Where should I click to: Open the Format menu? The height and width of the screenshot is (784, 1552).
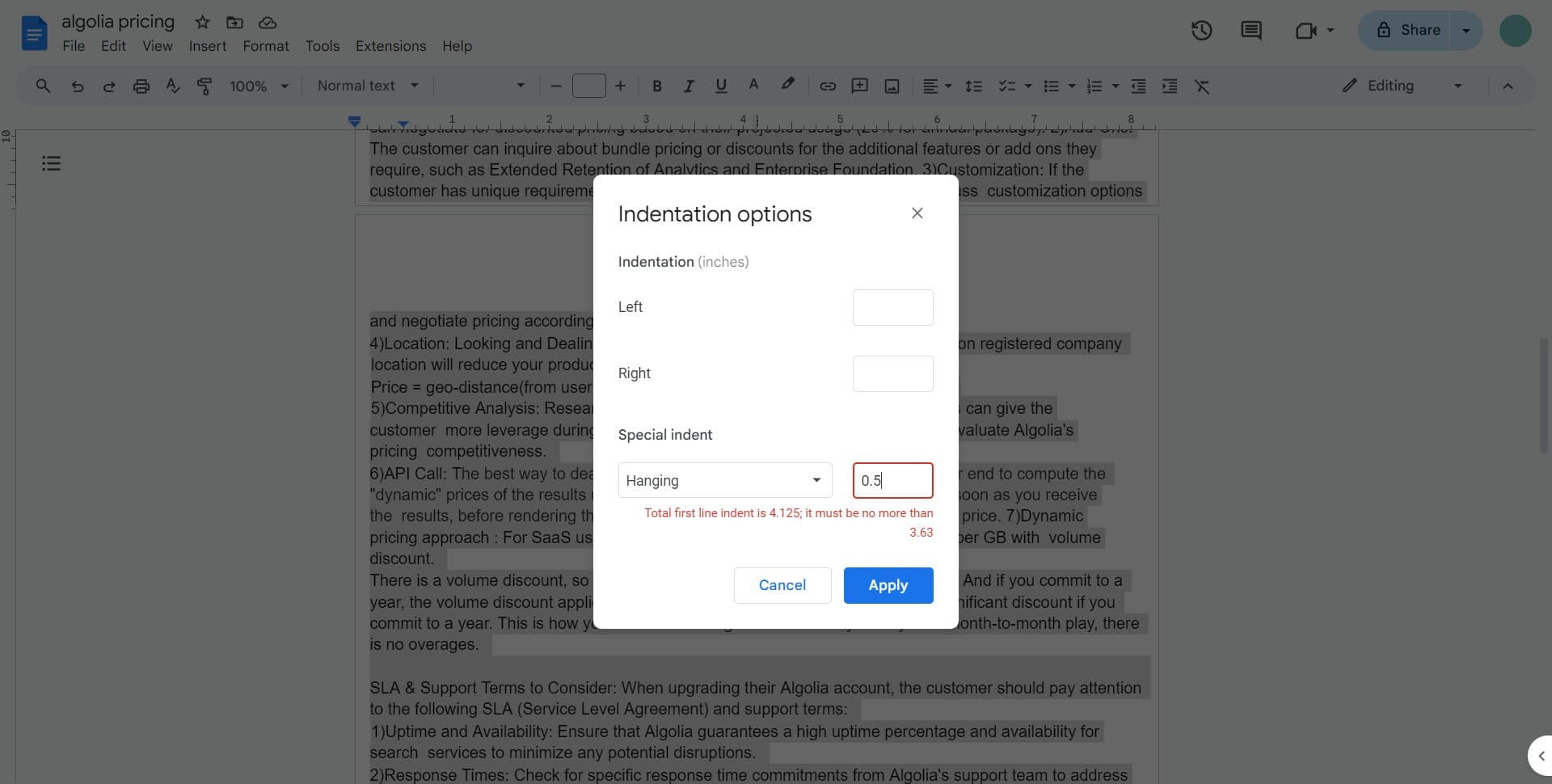tap(265, 46)
